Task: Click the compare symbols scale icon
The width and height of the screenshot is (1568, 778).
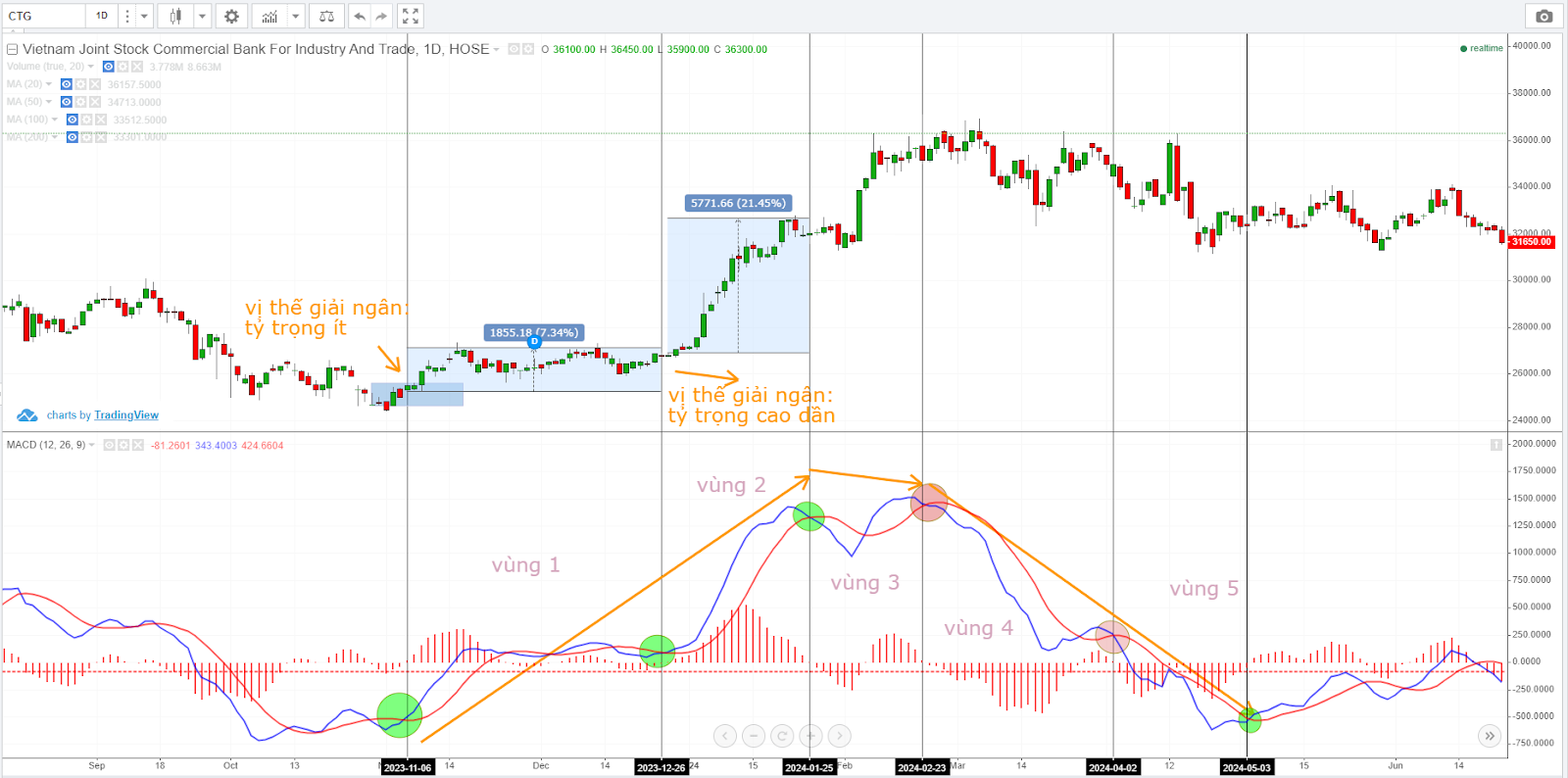Action: coord(326,16)
